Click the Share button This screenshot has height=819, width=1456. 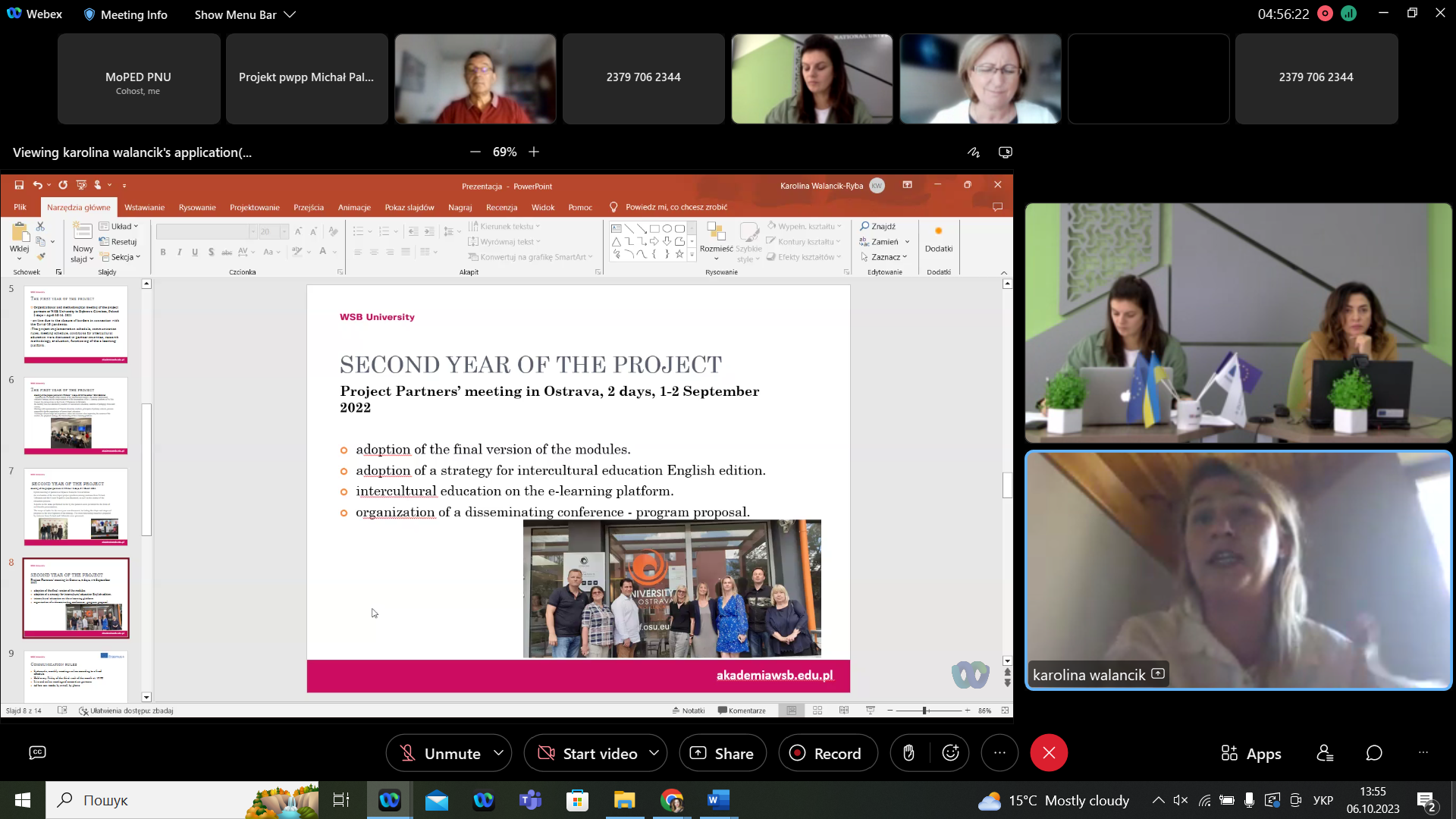(722, 753)
